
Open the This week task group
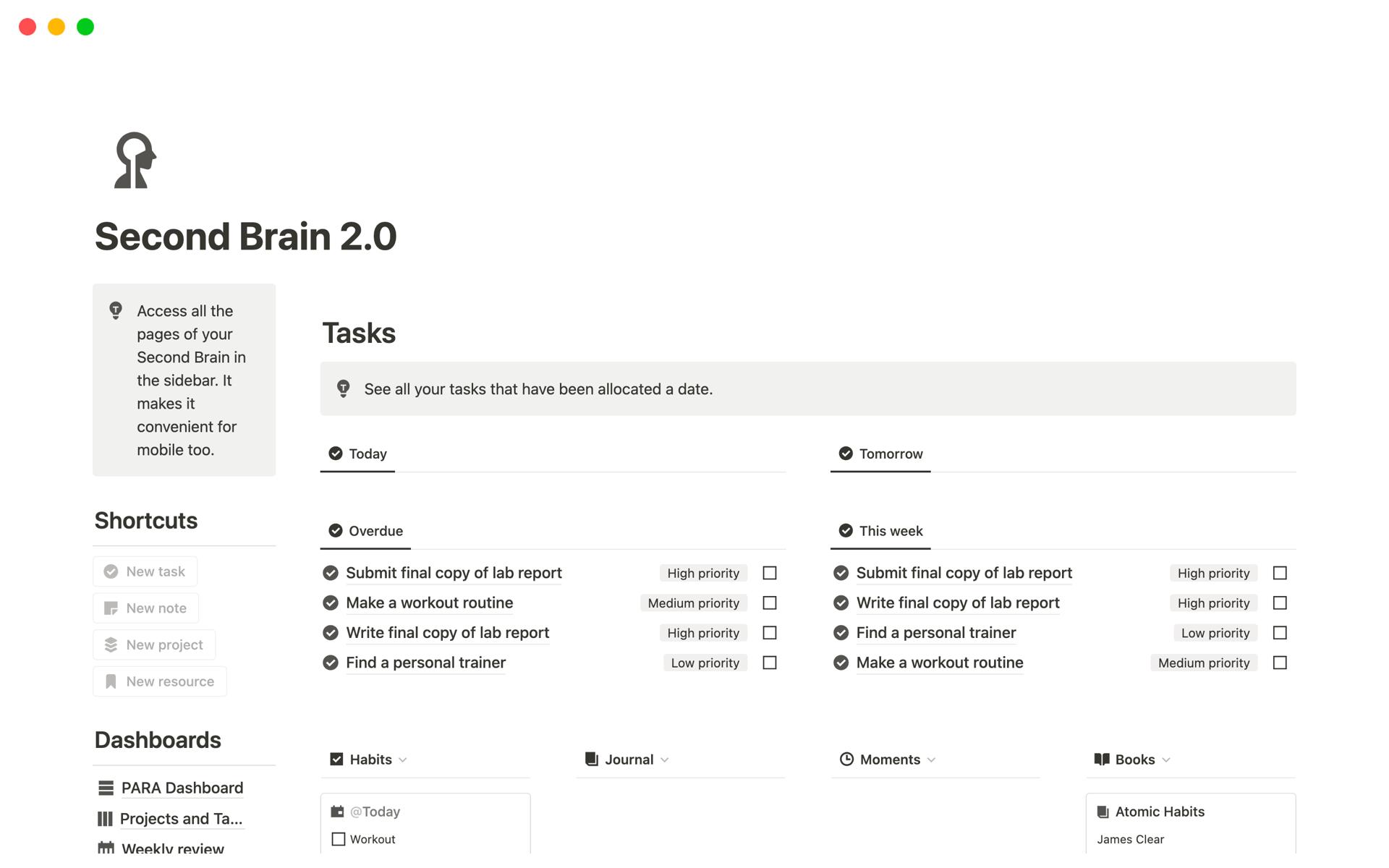[891, 530]
